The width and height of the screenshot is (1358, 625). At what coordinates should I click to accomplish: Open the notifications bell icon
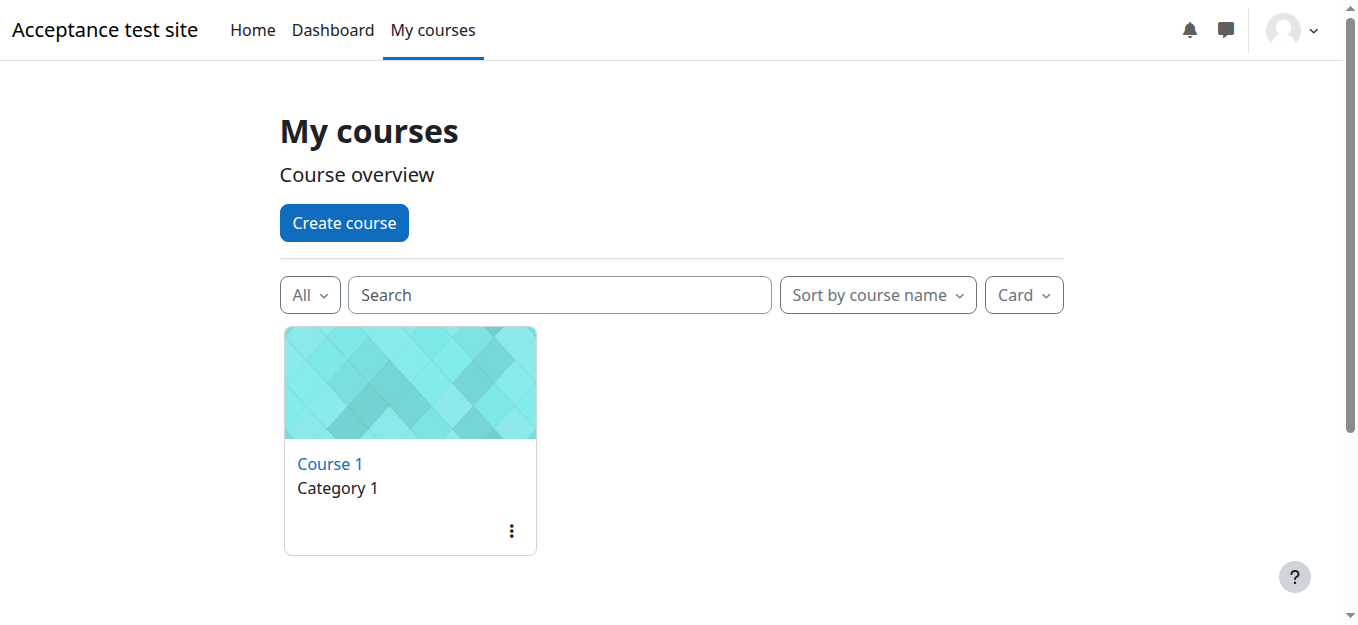(1190, 30)
